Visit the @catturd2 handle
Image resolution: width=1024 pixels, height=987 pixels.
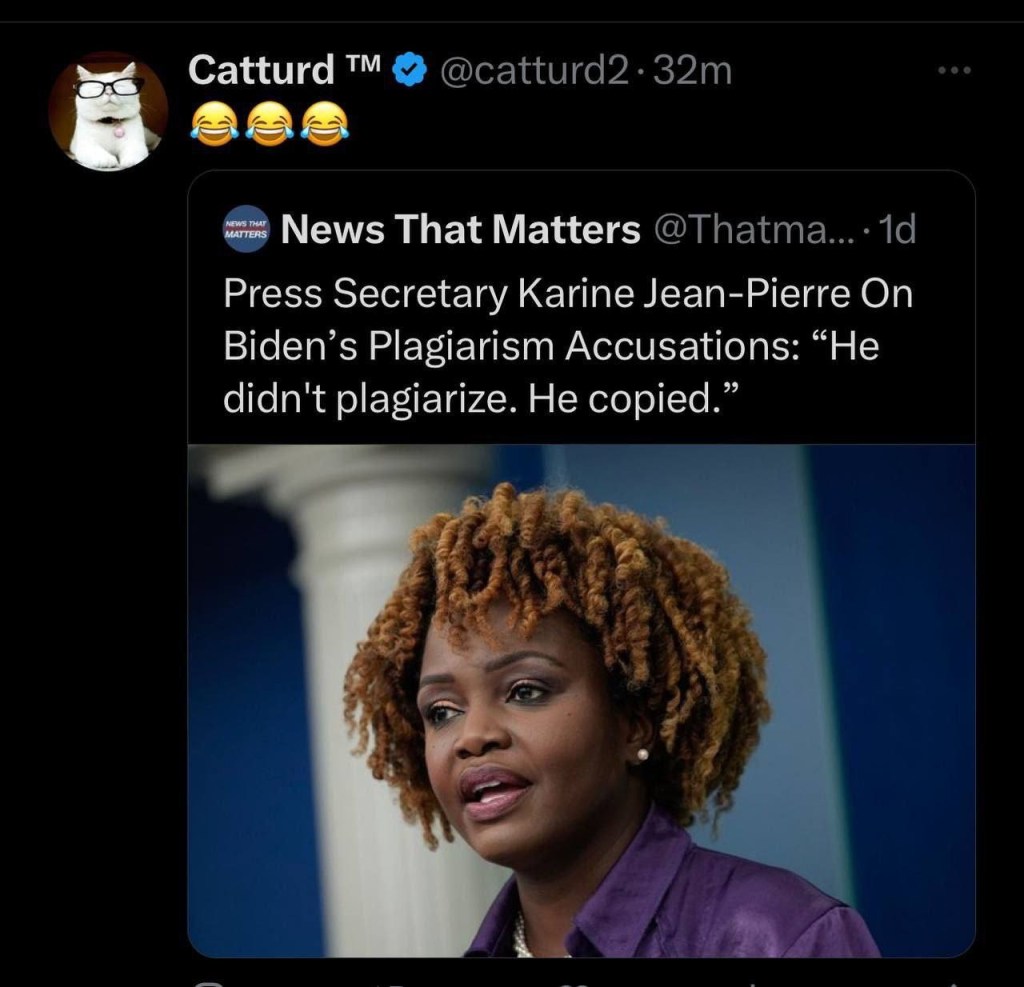coord(534,71)
